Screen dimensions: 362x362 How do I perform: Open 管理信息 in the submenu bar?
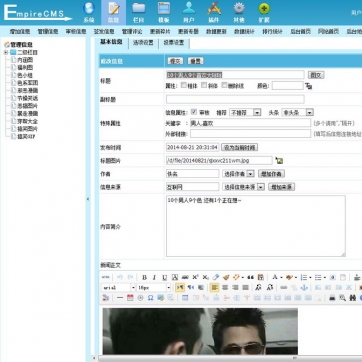pos(48,32)
